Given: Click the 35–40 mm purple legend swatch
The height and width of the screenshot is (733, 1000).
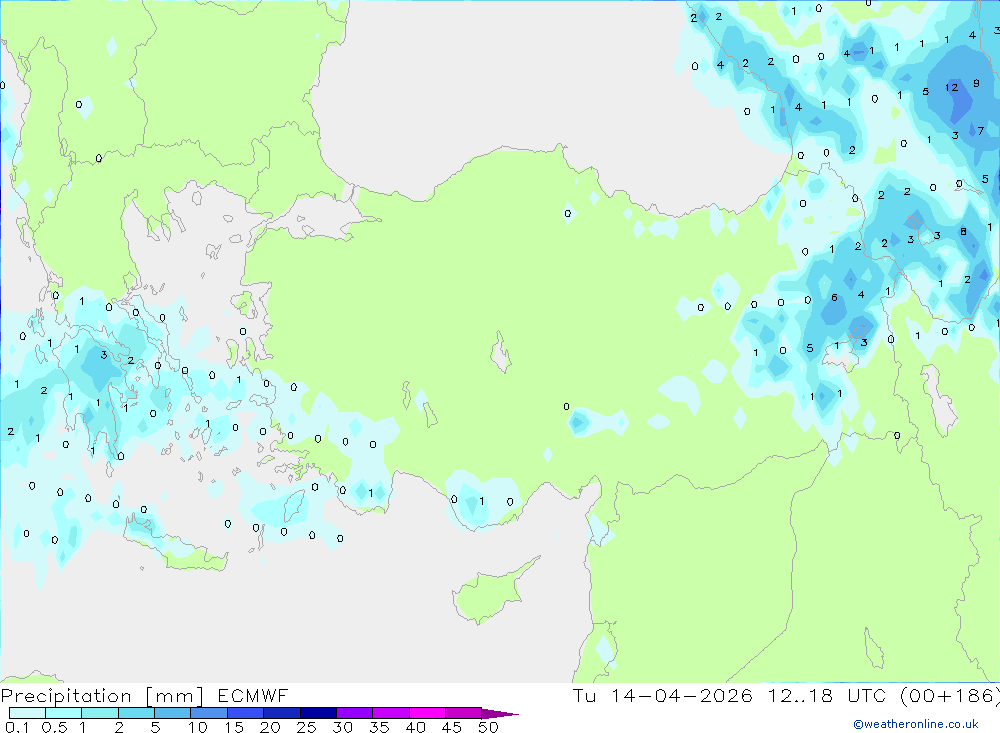Looking at the screenshot, I should click(x=390, y=713).
